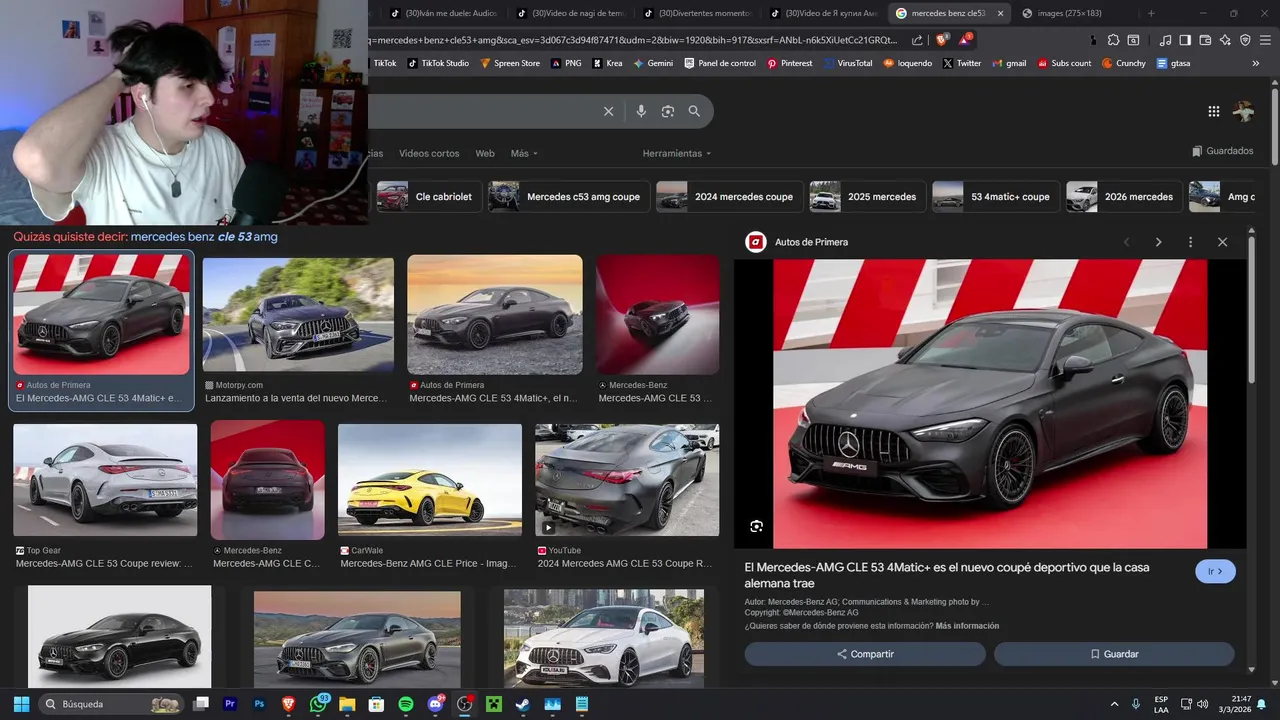The image size is (1280, 720).
Task: Open the Windows Start menu
Action: [x=21, y=704]
